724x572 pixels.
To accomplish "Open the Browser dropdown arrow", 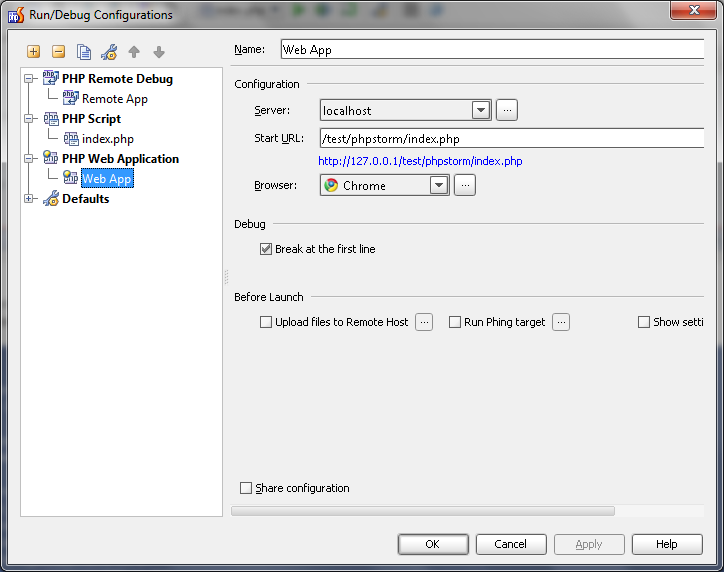I will point(439,185).
